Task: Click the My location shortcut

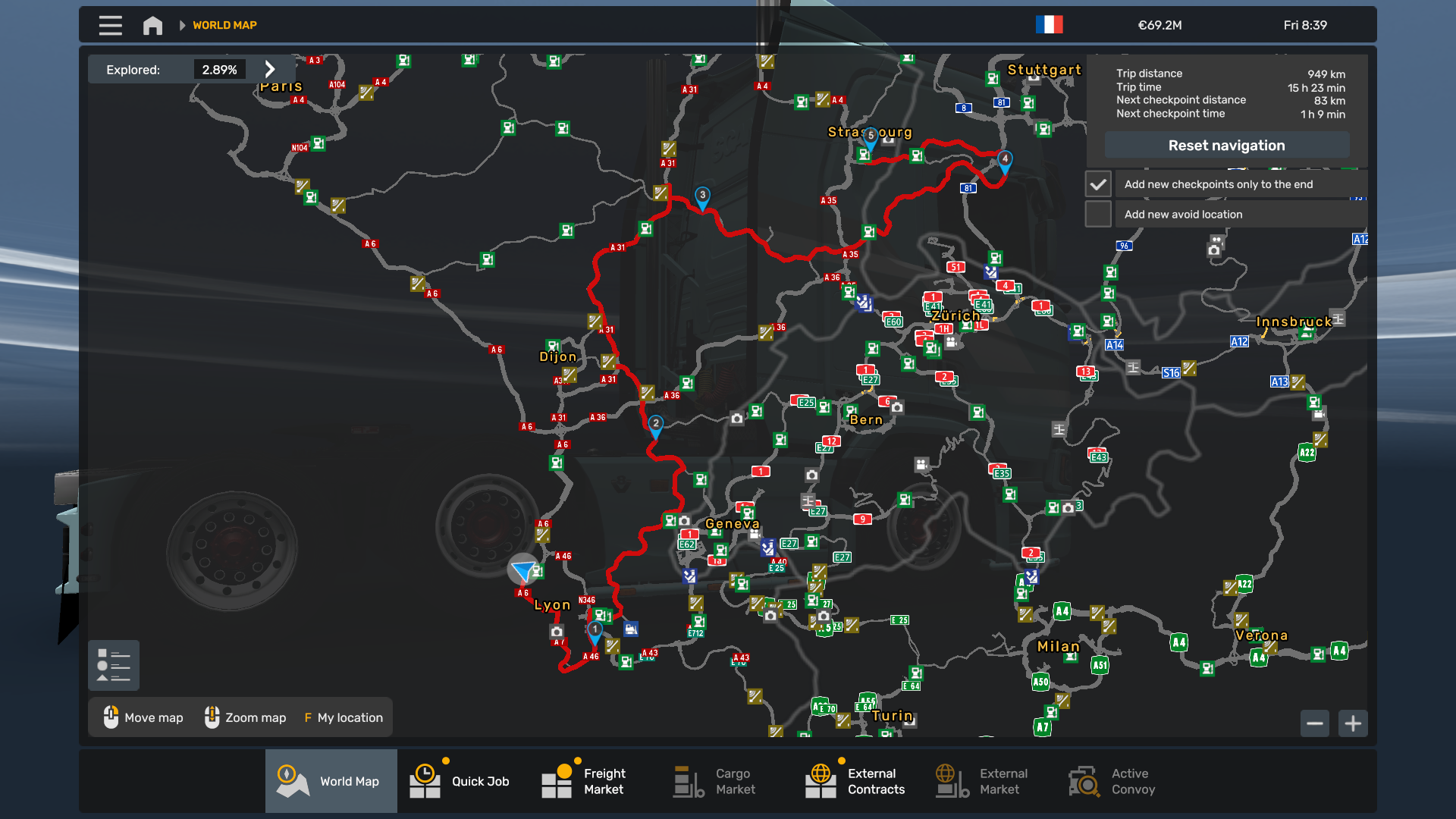Action: coord(344,717)
